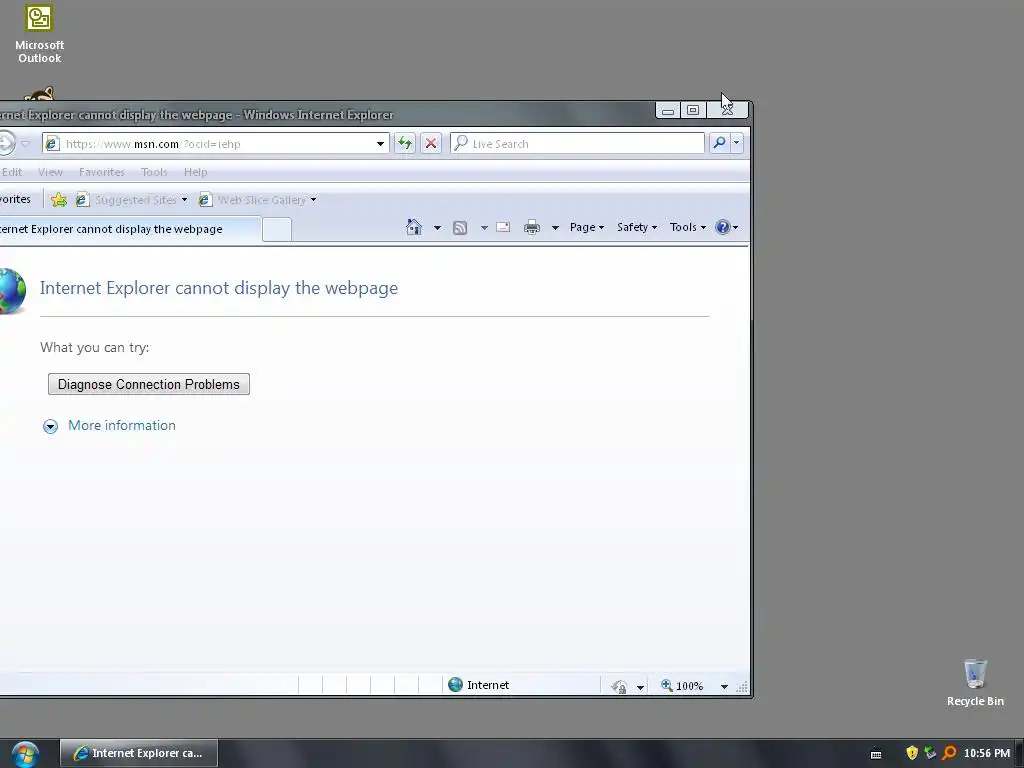Click the Web Slice Gallery icon
Screen dimensions: 1024x768
tap(205, 200)
